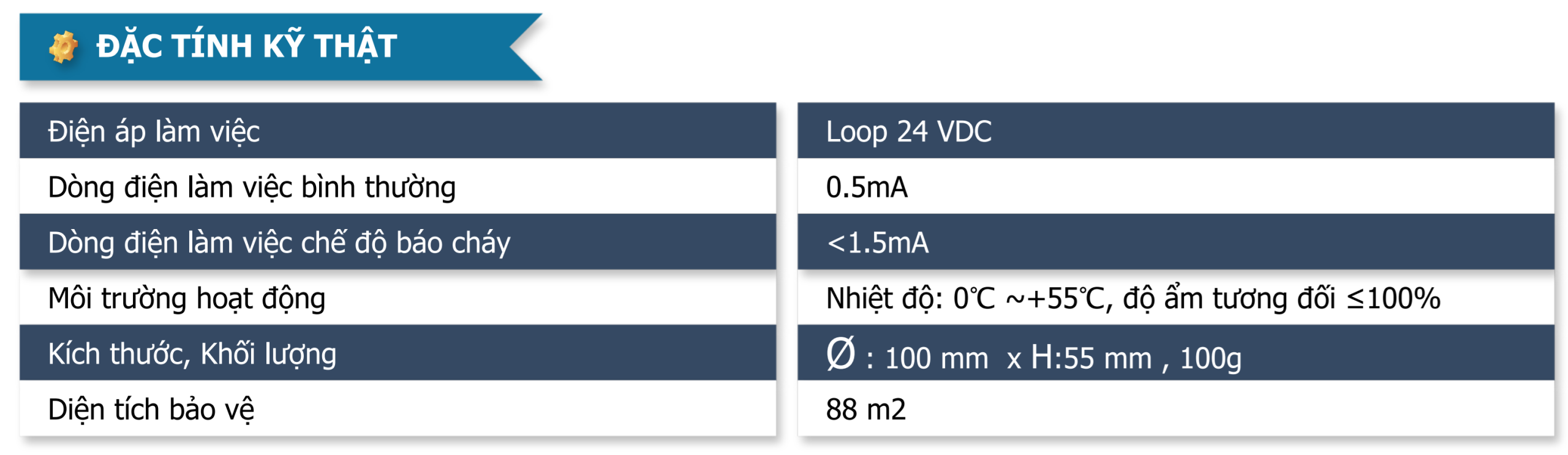
Task: Select the Môi trường hoạt động label
Action: [x=187, y=298]
